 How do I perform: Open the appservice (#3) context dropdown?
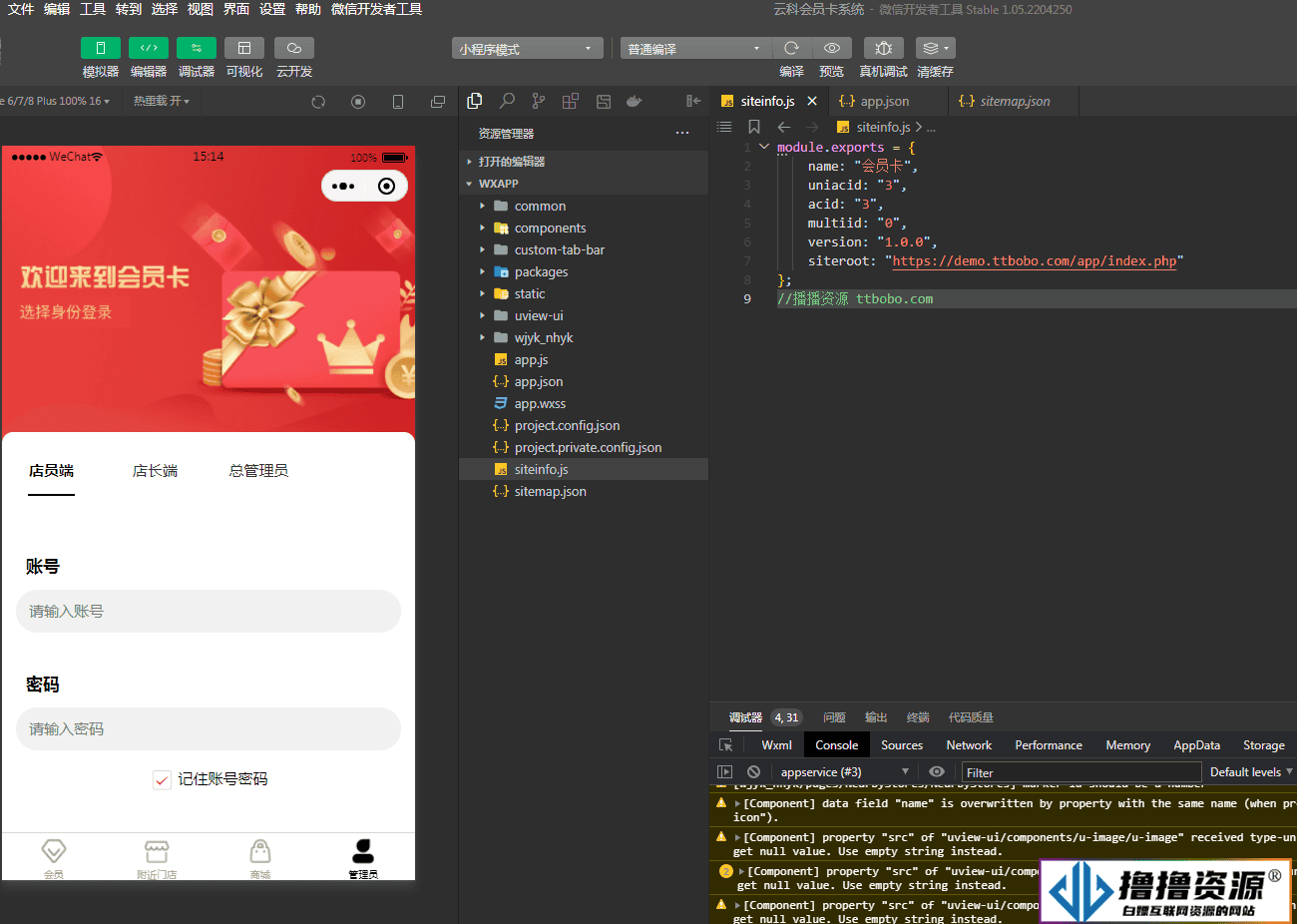pyautogui.click(x=844, y=771)
